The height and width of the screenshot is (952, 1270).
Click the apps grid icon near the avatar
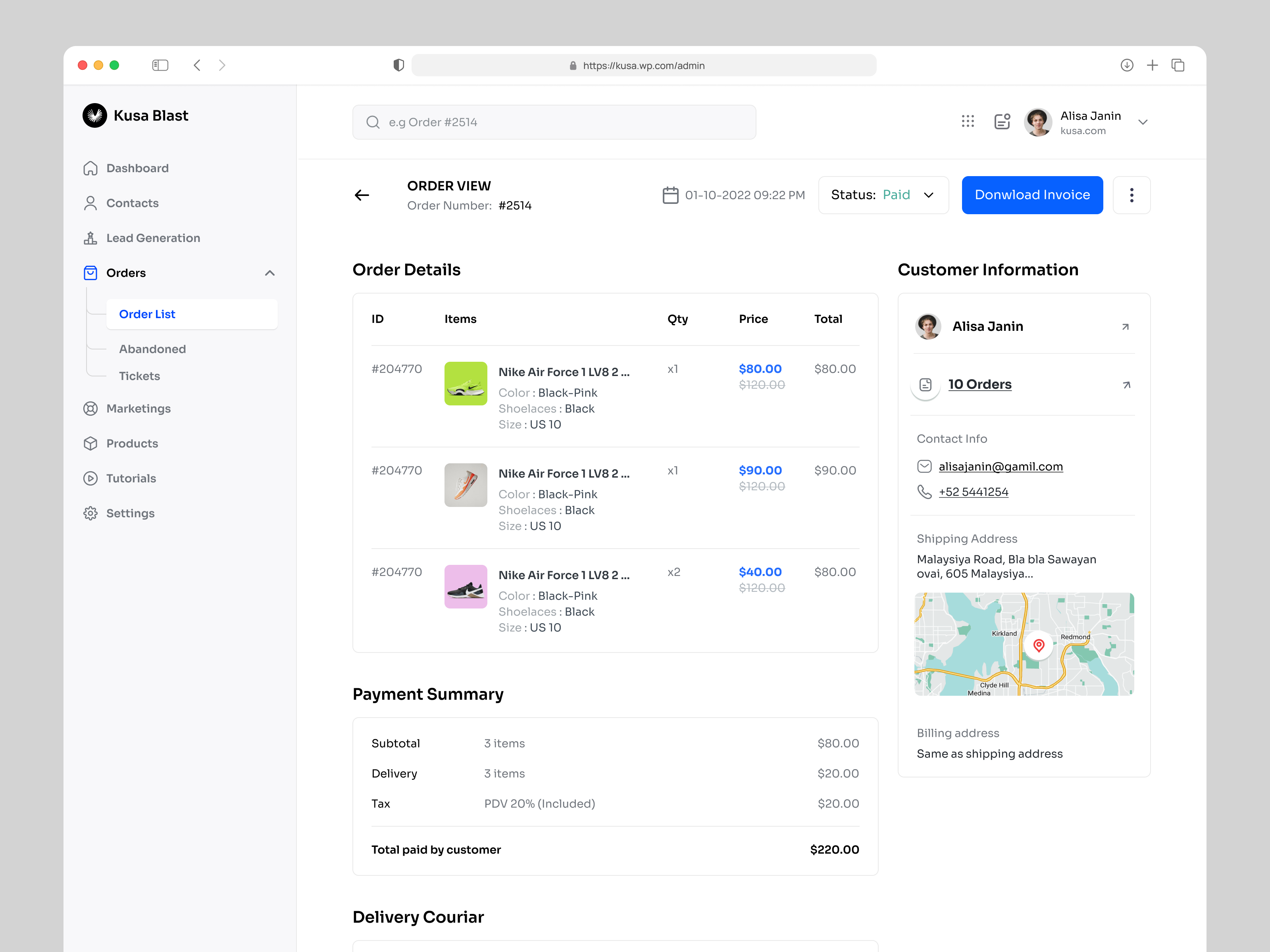coord(968,122)
